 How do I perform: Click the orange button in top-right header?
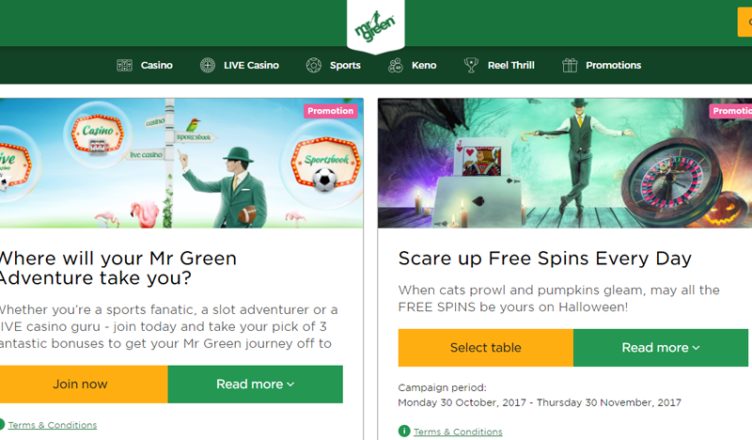click(x=745, y=22)
